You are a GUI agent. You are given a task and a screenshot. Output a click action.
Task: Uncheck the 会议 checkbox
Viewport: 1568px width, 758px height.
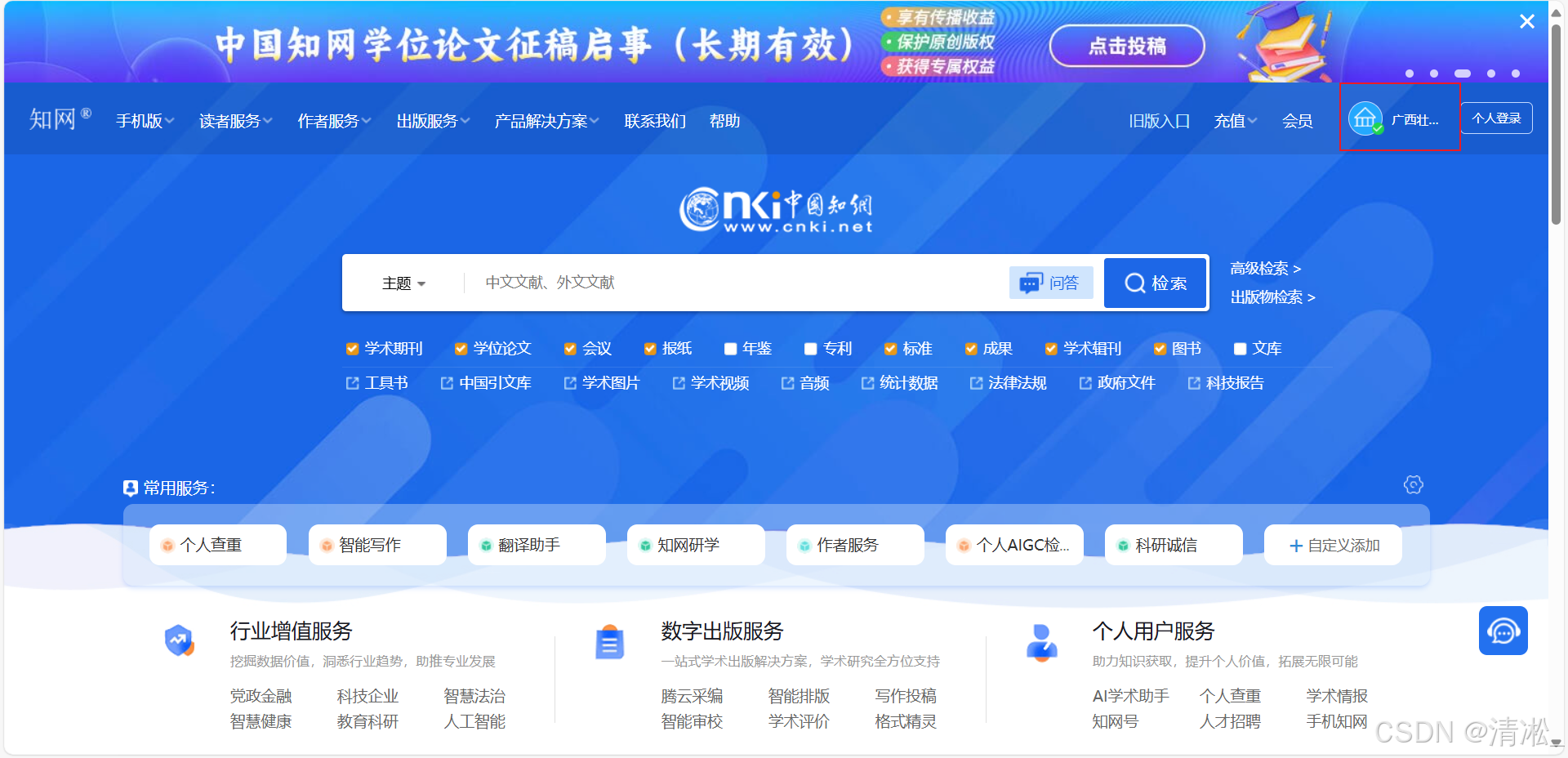pos(570,349)
